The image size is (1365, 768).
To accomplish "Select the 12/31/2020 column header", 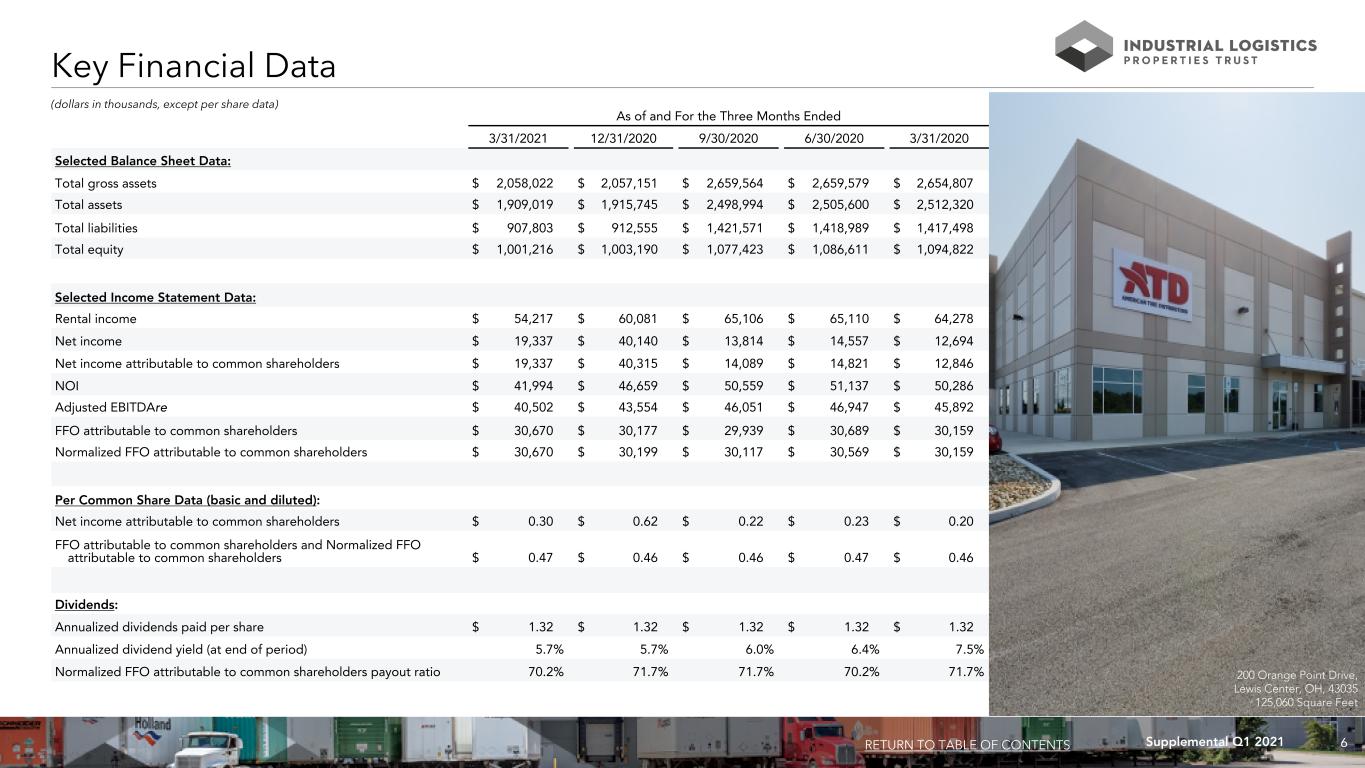I will pyautogui.click(x=623, y=137).
